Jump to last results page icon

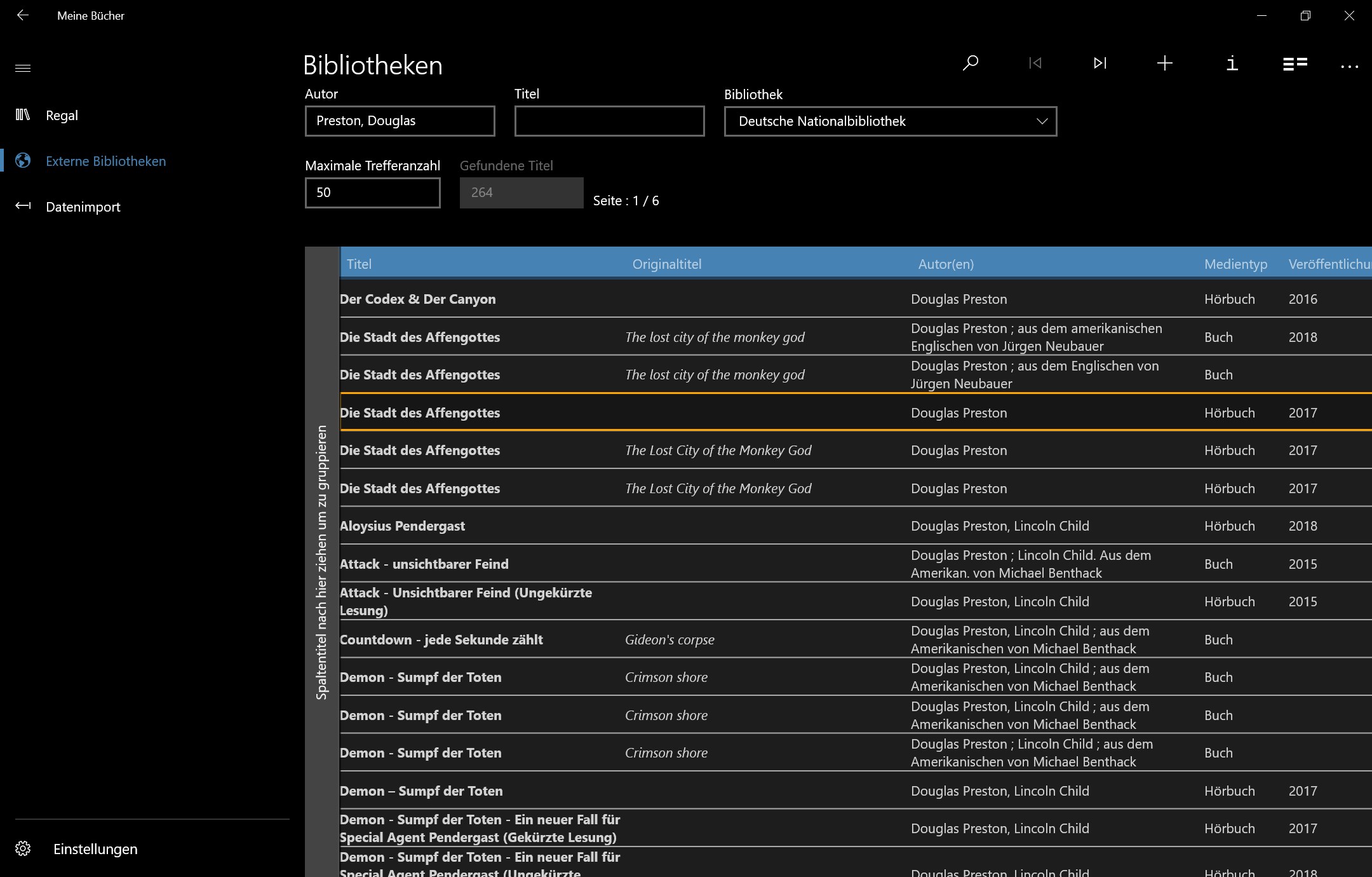point(1100,63)
